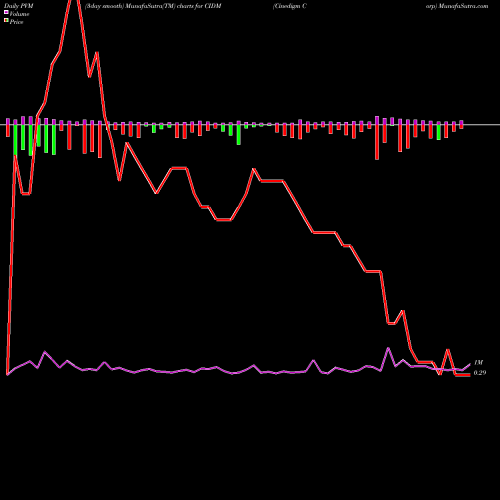Click the Volume legend color swatch

[6, 13]
